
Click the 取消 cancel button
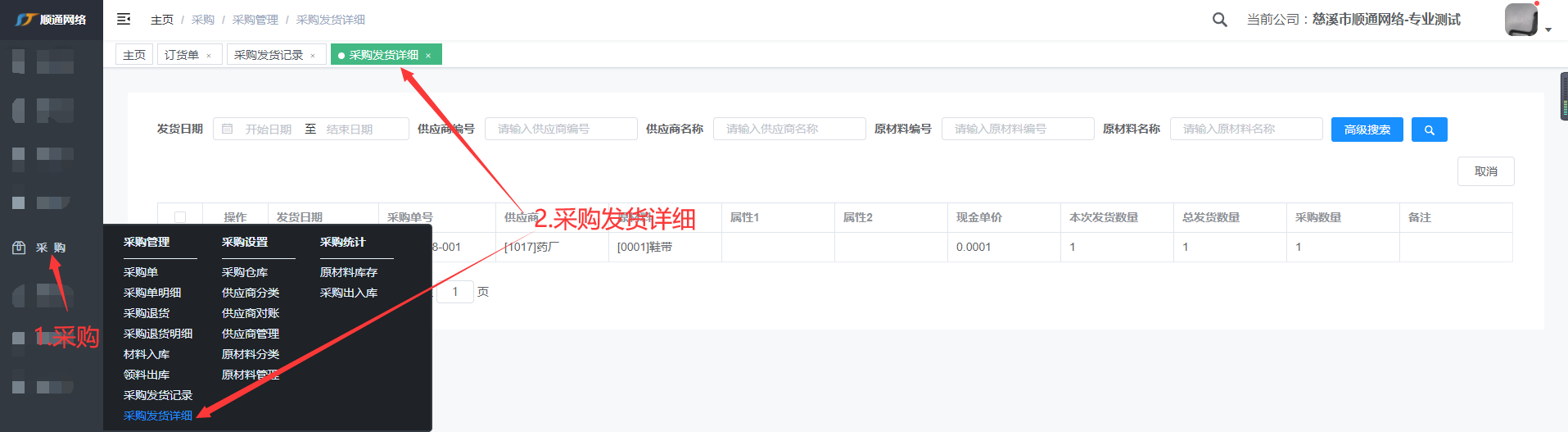1485,171
